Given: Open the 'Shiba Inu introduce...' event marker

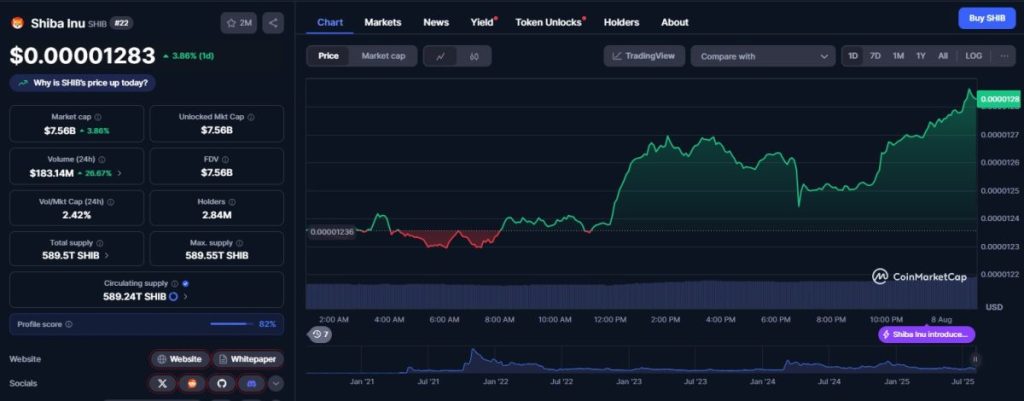Looking at the screenshot, I should coord(927,334).
